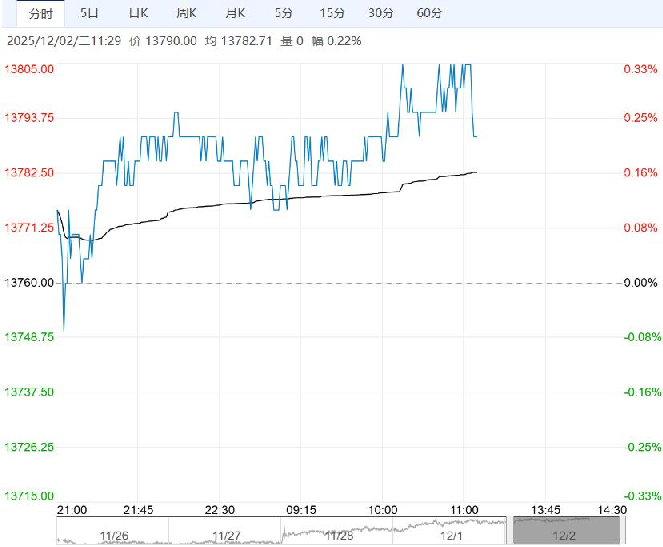
Task: Open the 60分 hourly interval tab
Action: (x=428, y=13)
